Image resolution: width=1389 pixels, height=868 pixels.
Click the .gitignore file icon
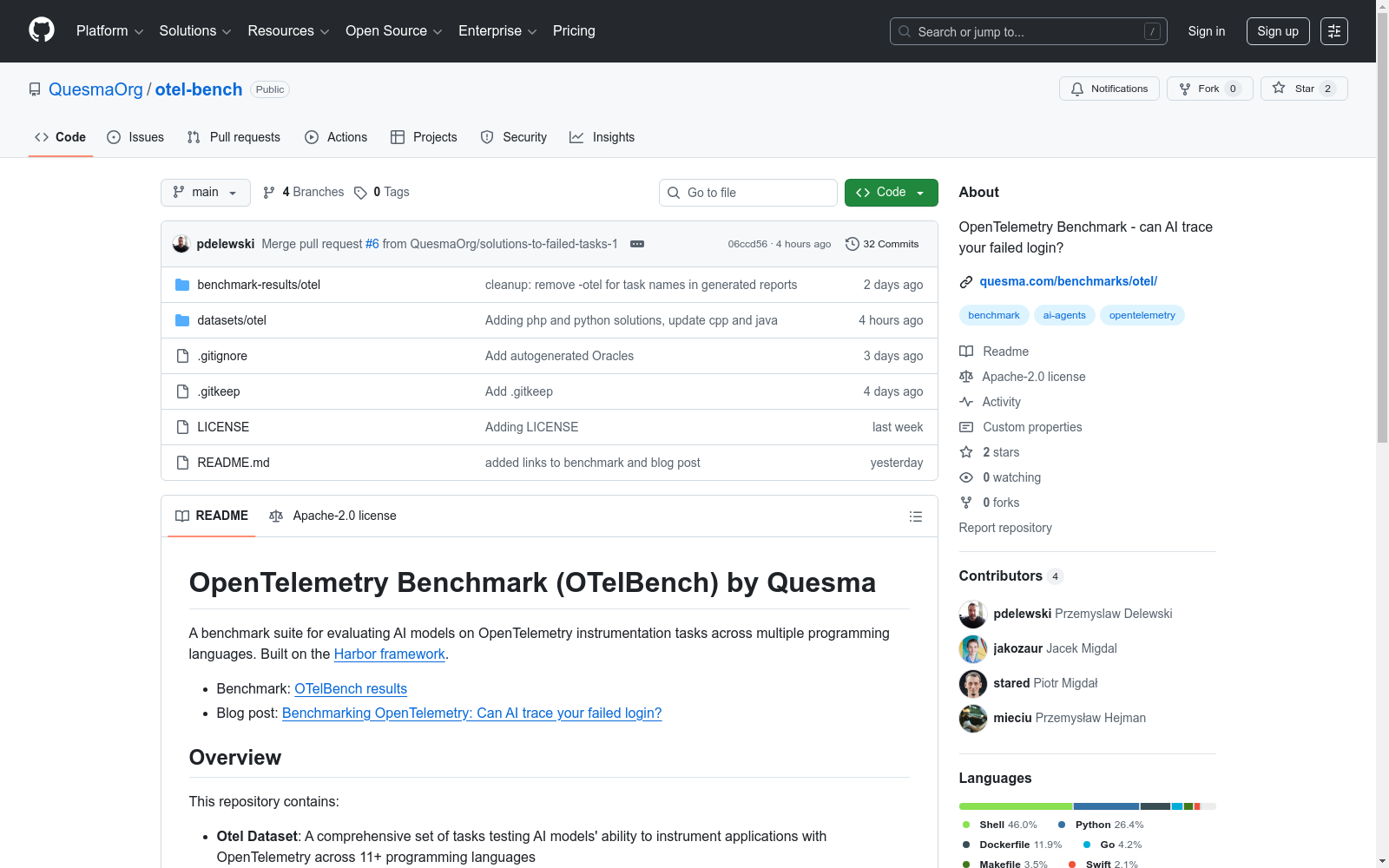point(182,356)
